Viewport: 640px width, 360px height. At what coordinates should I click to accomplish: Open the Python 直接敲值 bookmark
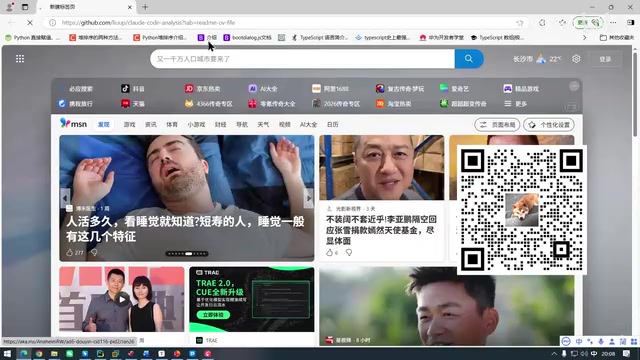pos(32,38)
